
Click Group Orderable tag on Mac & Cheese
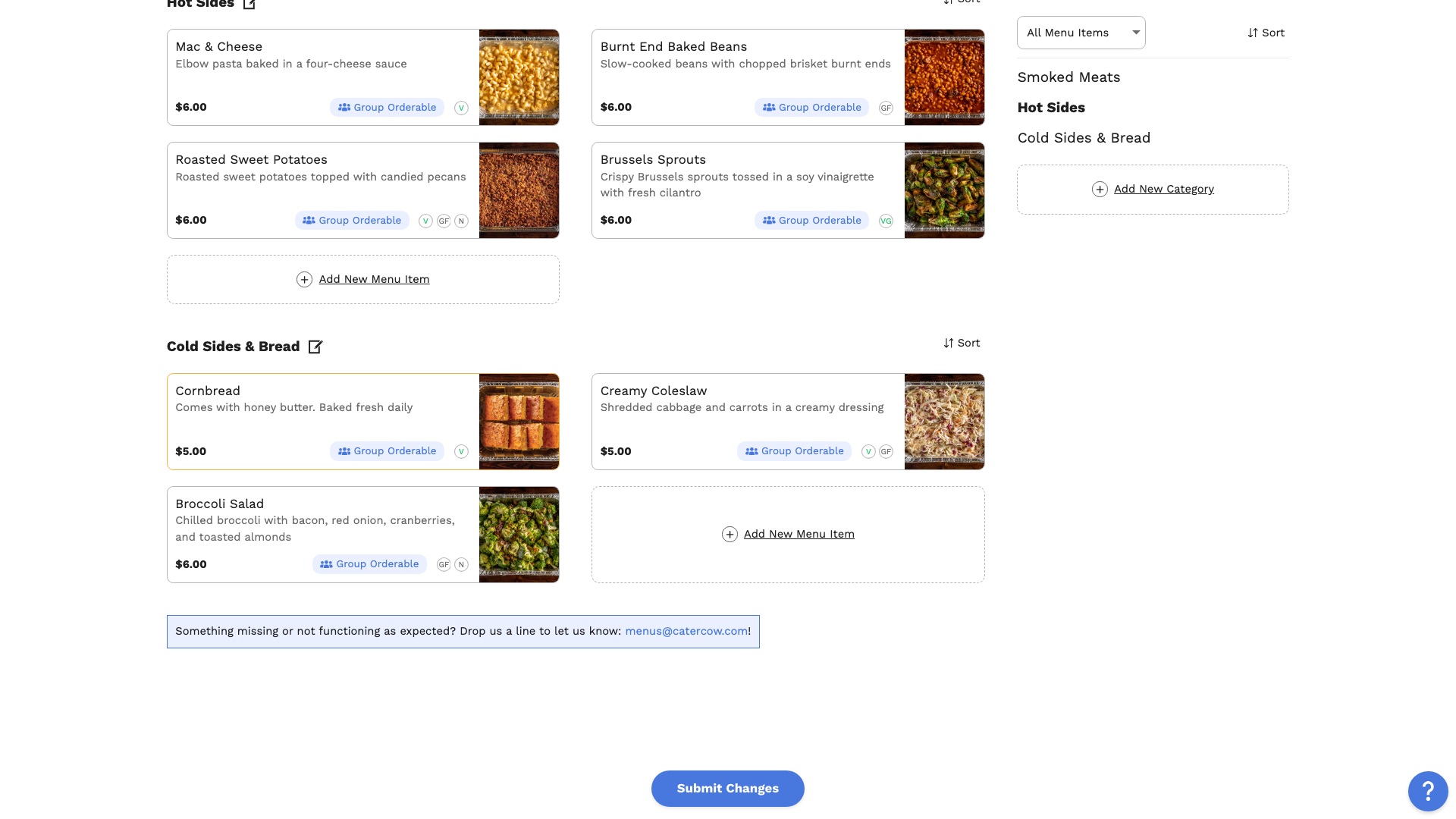387,108
